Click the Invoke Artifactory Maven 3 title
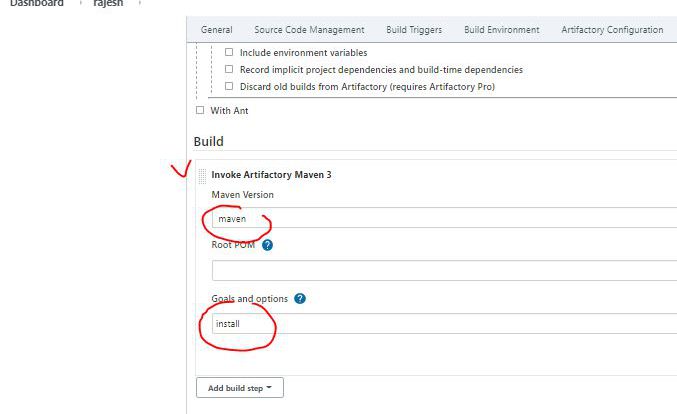Screen dimensions: 677x414 [x=271, y=175]
